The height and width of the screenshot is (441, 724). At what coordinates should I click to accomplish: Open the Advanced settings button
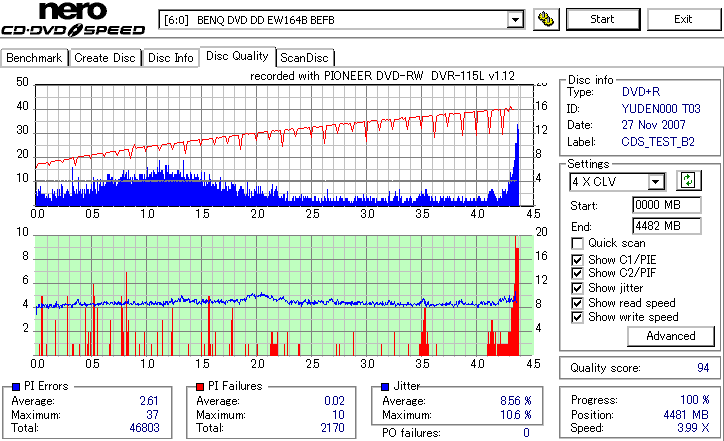click(x=670, y=336)
